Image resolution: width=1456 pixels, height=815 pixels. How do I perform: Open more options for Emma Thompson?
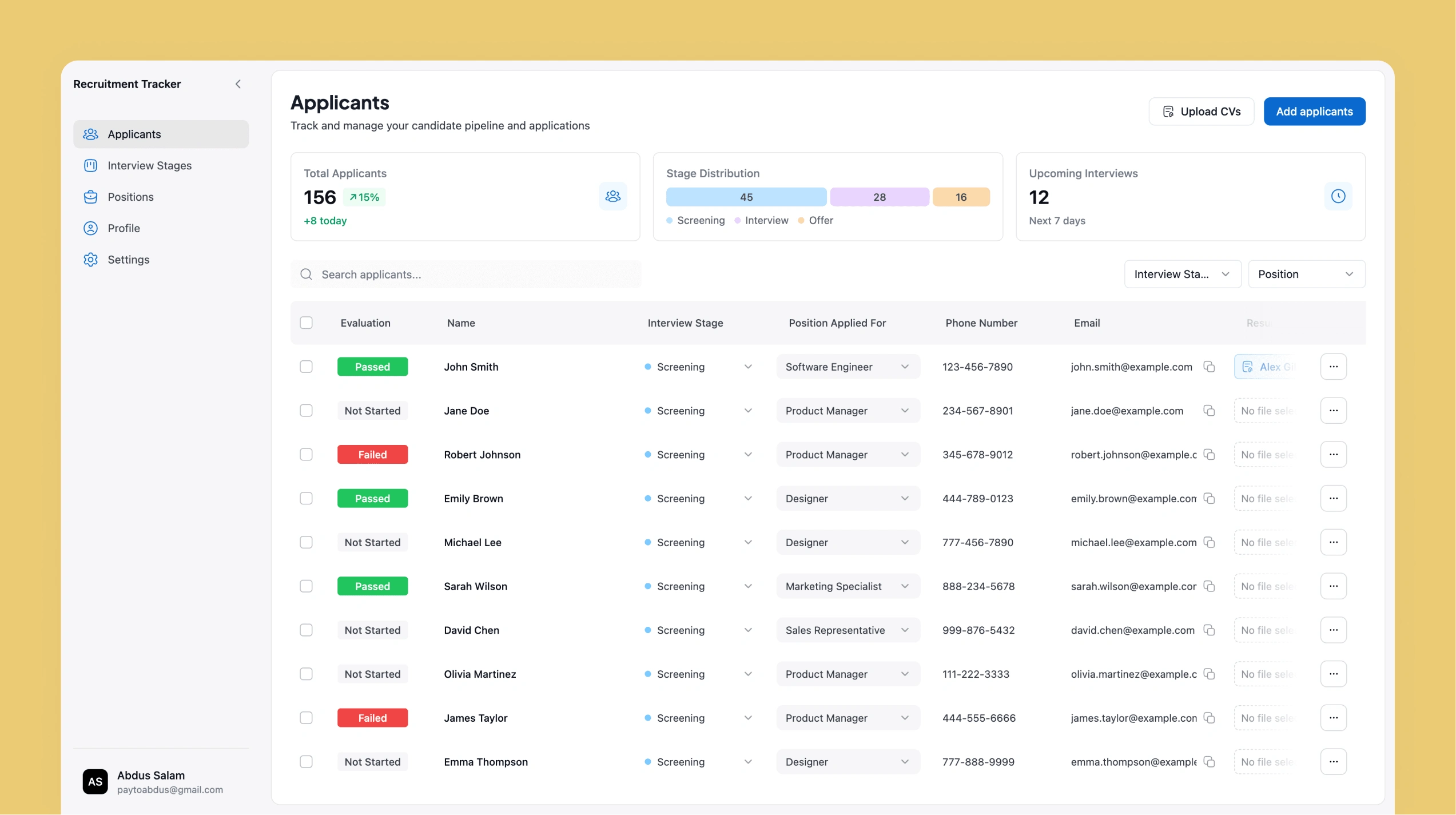tap(1333, 761)
